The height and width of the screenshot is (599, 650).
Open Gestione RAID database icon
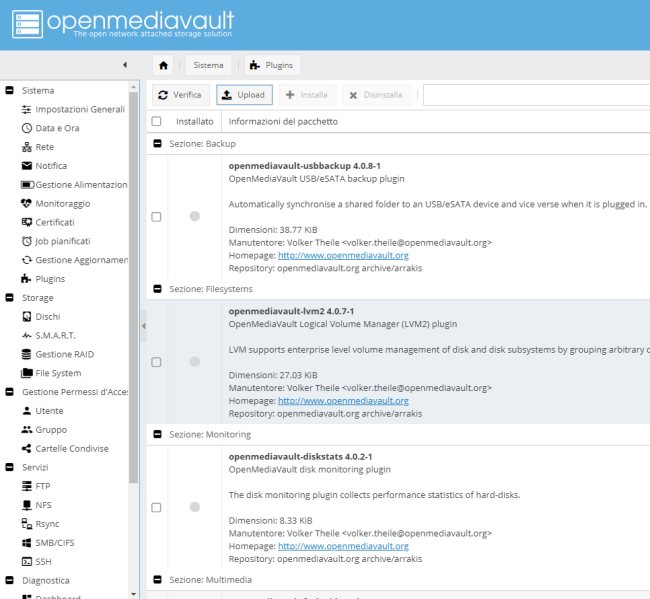(x=26, y=354)
